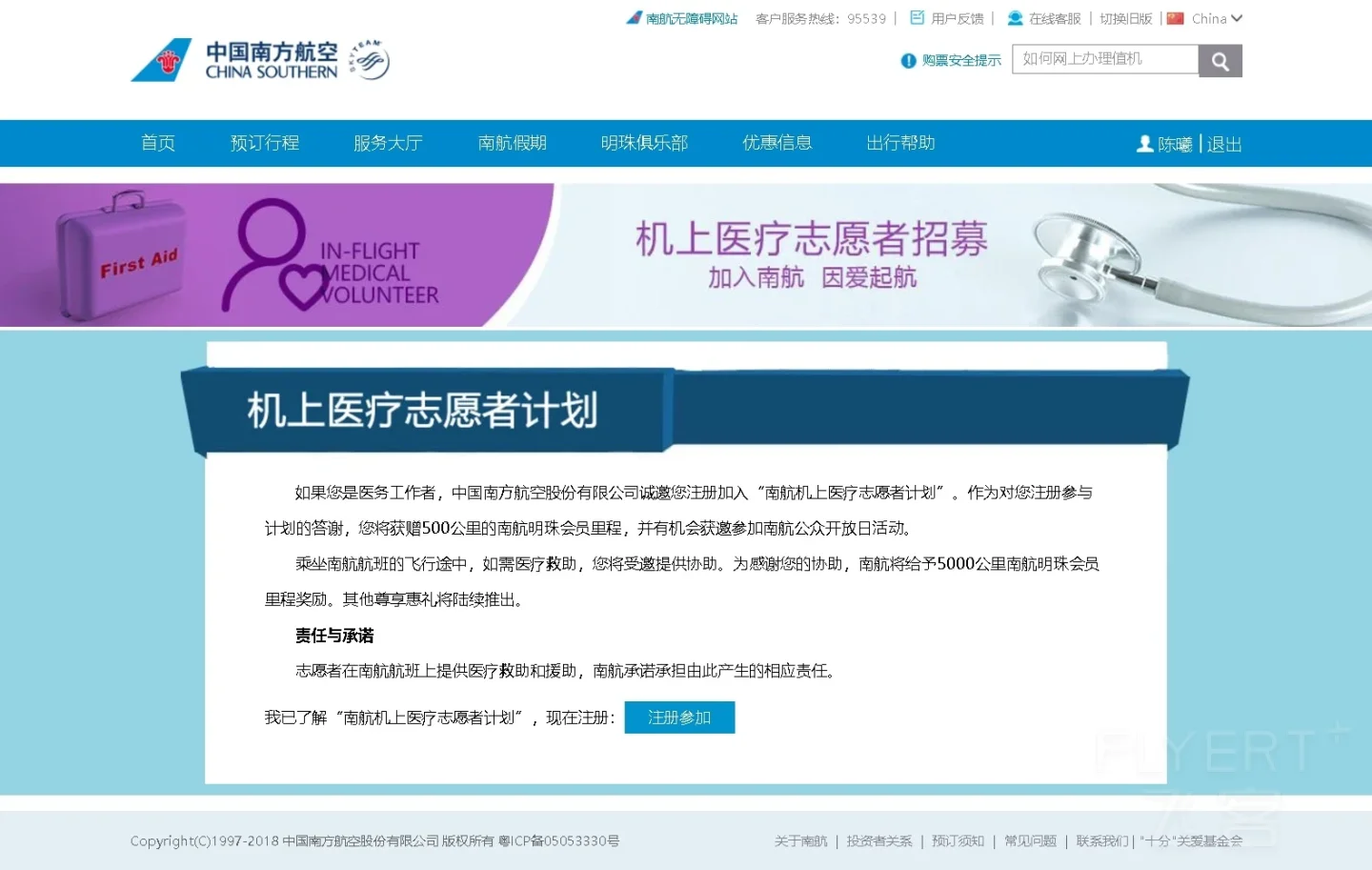Open the 联系我们 footer link
1372x870 pixels.
coord(1102,841)
